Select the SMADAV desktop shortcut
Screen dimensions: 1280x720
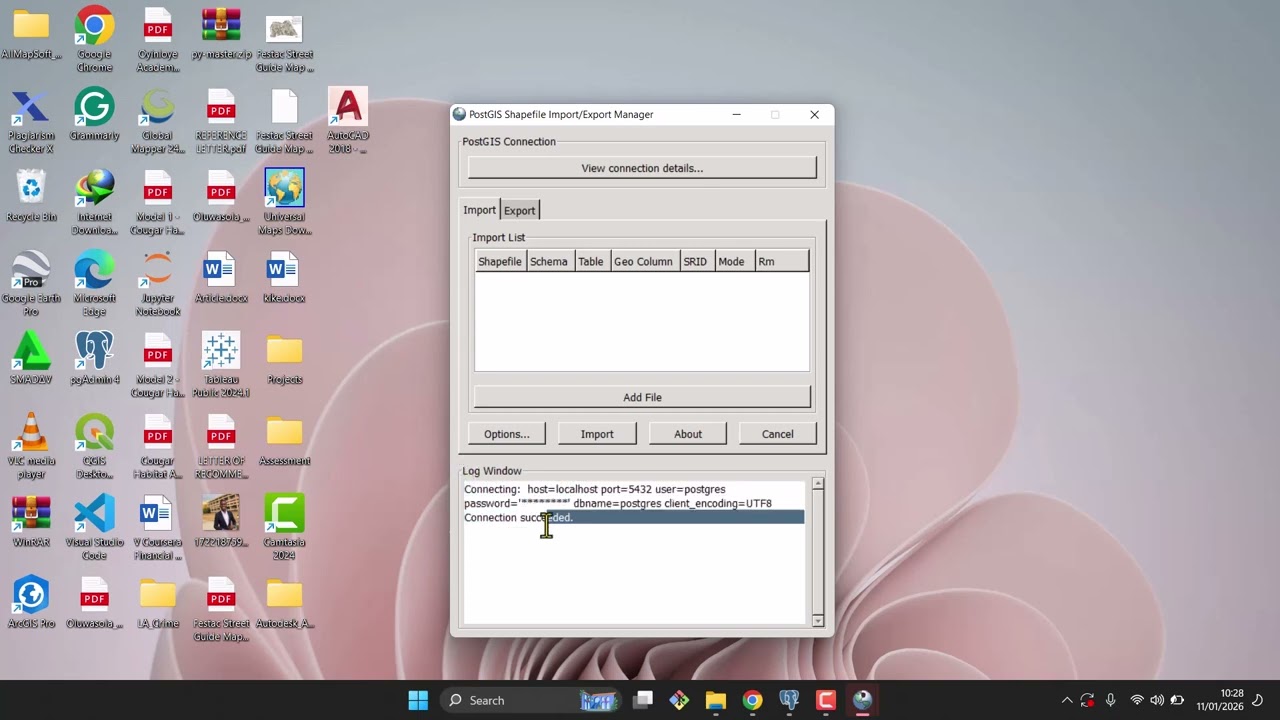pyautogui.click(x=31, y=359)
